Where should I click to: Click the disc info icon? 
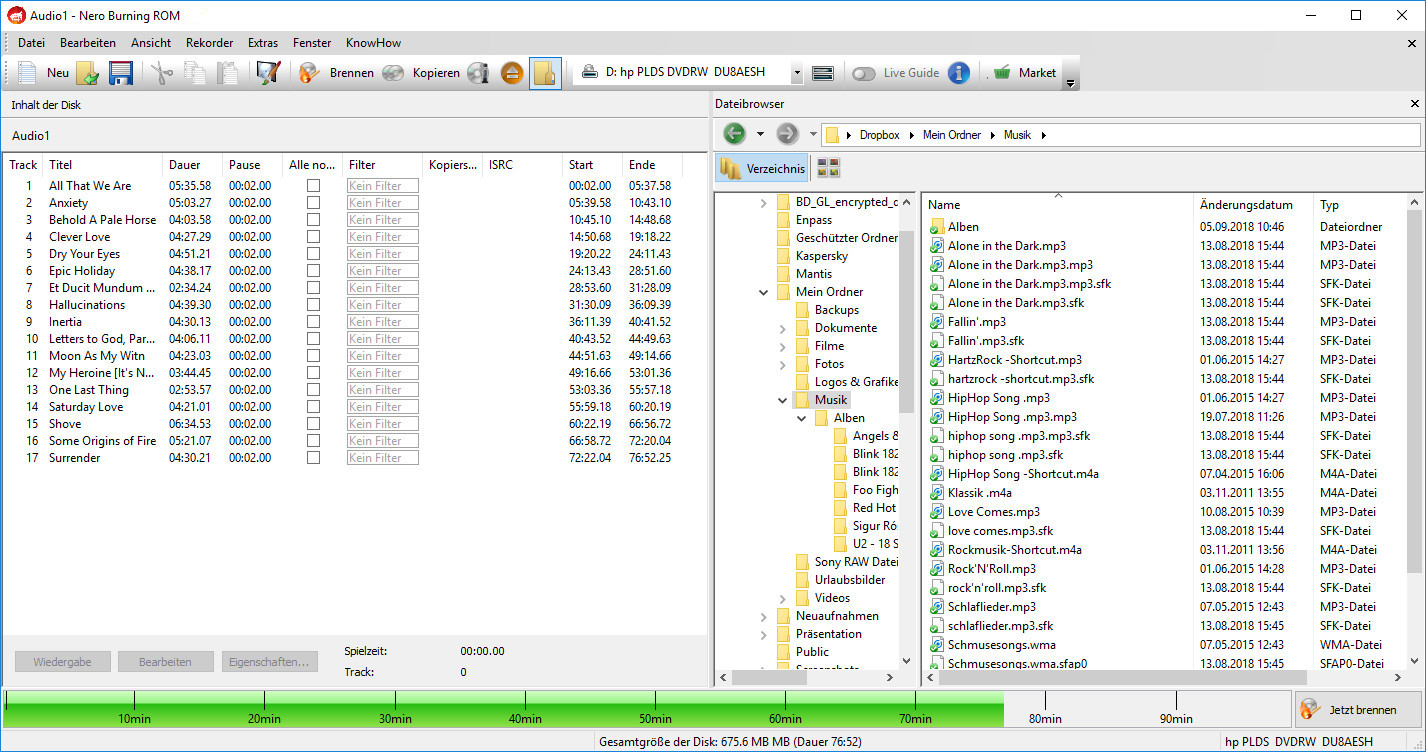point(478,73)
